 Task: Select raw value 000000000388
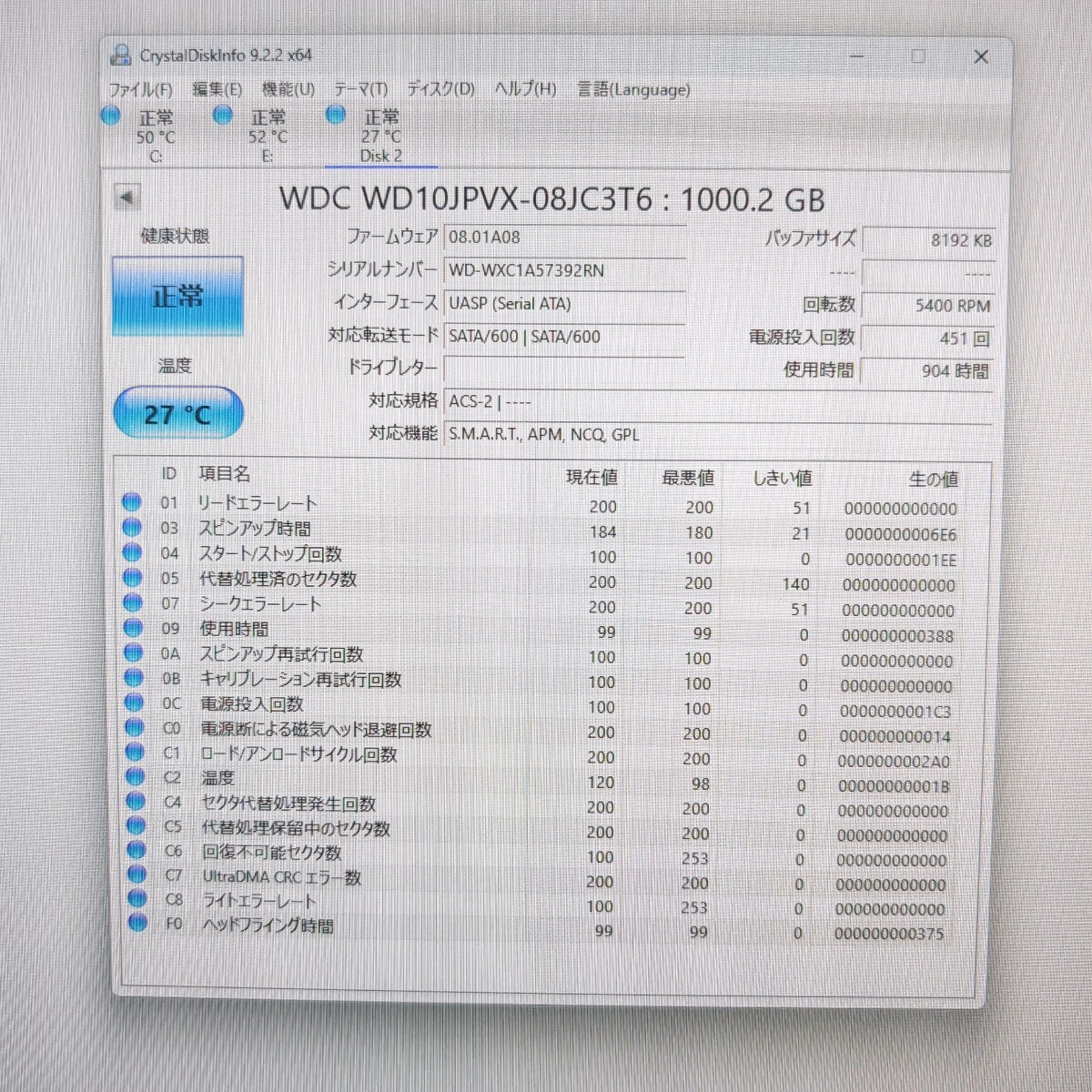897,636
